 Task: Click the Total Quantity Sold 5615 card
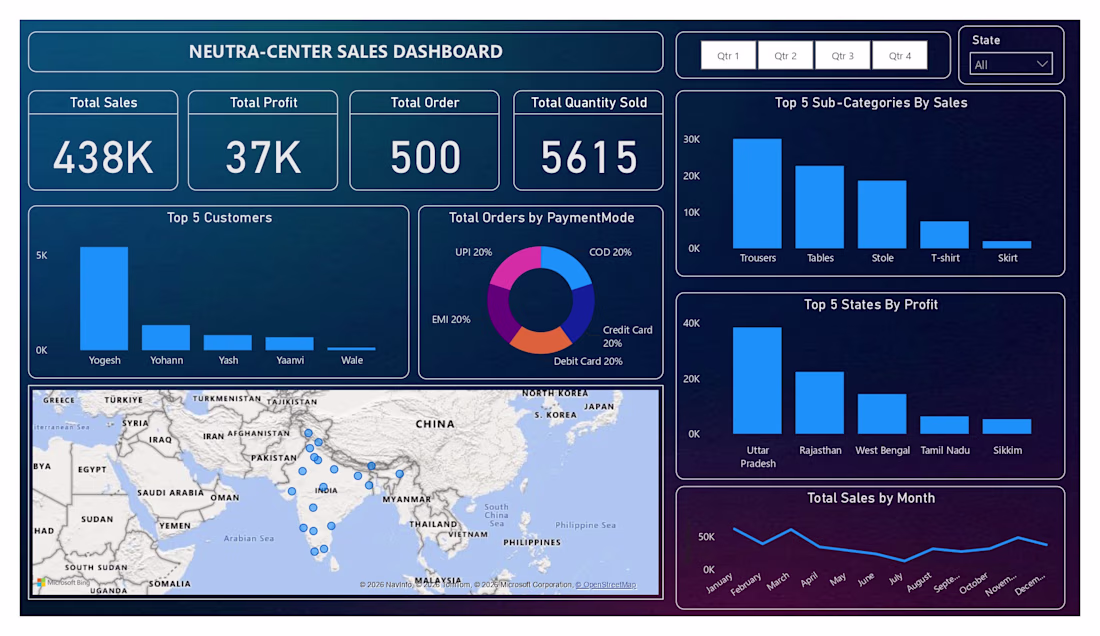coord(589,140)
